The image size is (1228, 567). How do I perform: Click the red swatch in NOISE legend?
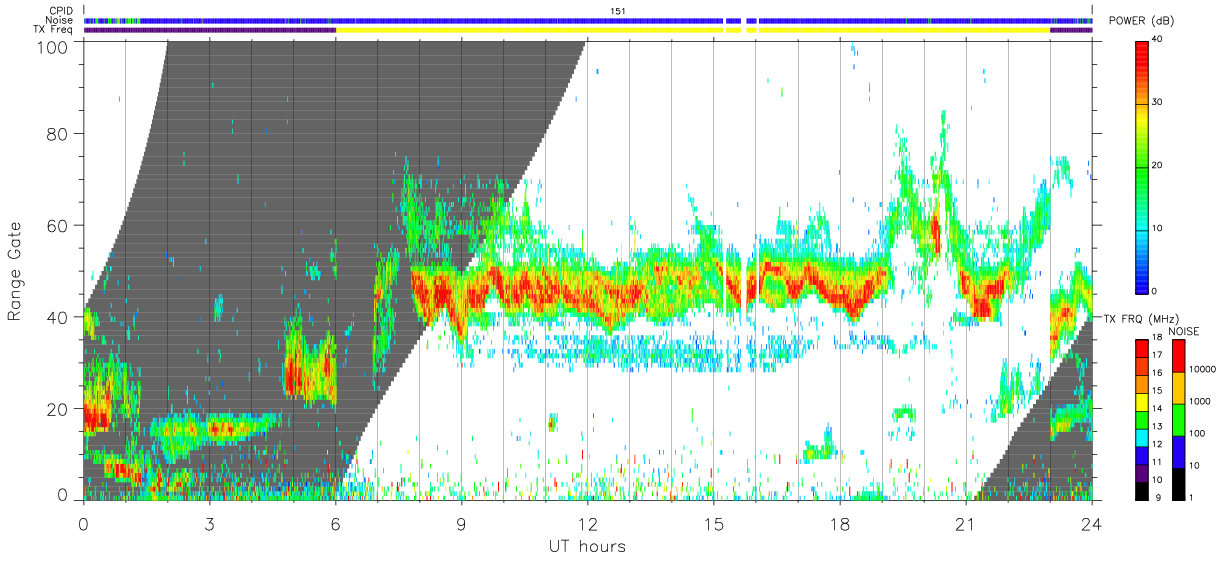click(1177, 356)
